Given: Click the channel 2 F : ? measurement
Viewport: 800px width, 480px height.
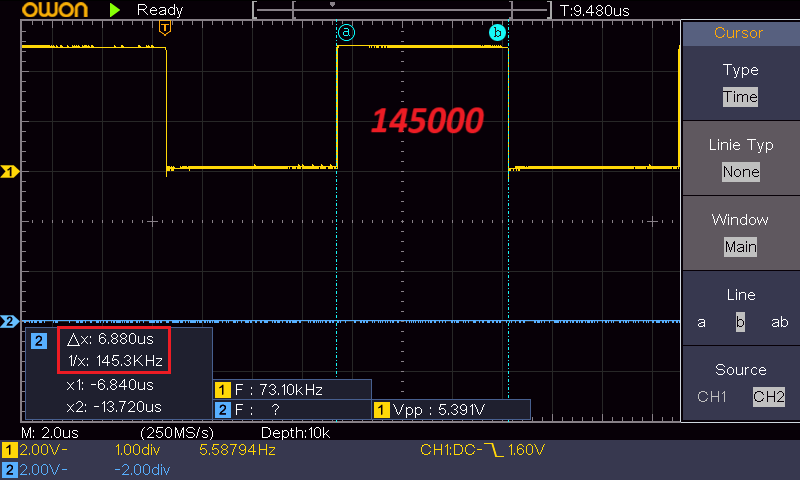Looking at the screenshot, I should (x=257, y=410).
